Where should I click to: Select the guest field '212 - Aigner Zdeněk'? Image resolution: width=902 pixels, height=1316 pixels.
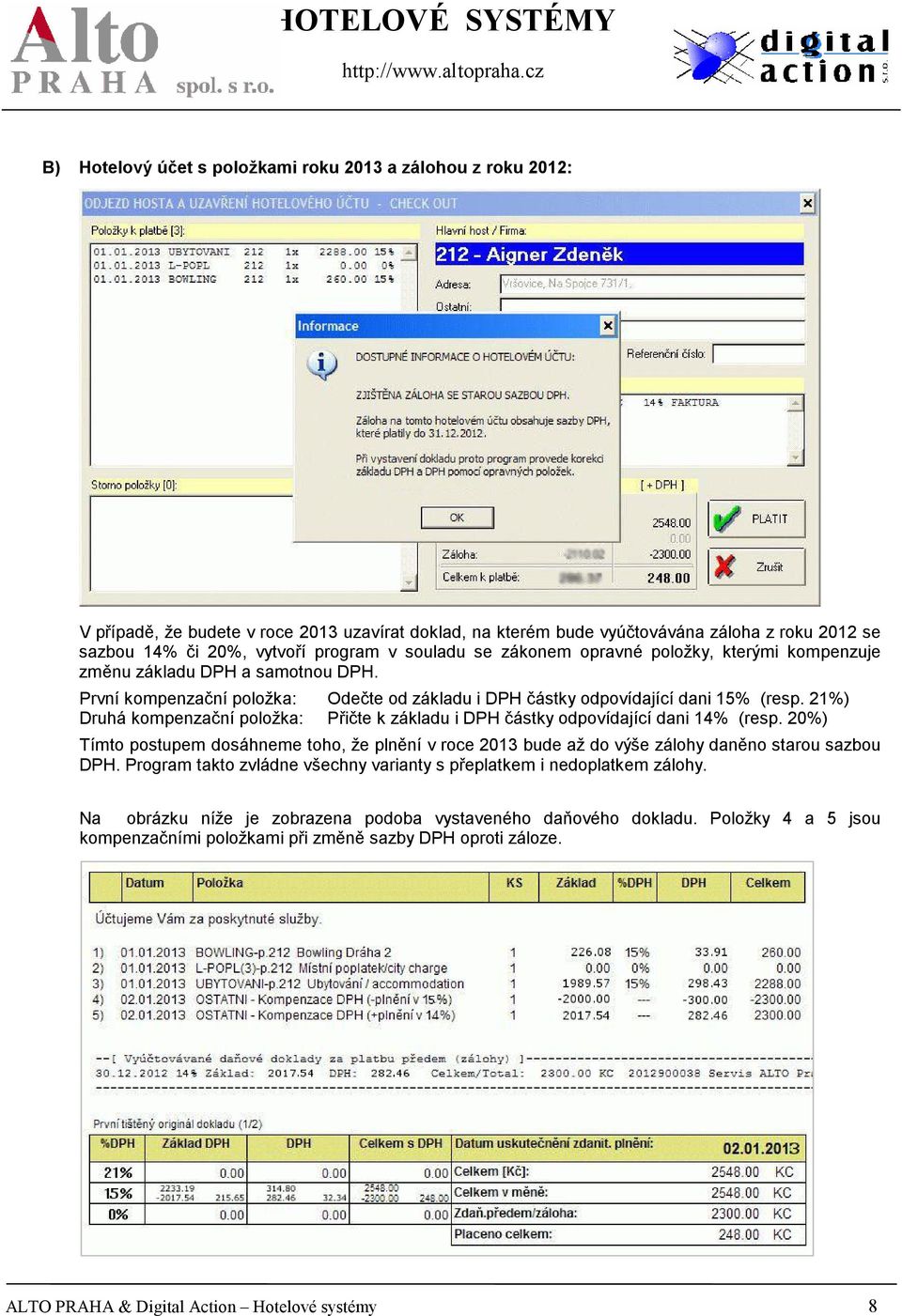[x=619, y=255]
